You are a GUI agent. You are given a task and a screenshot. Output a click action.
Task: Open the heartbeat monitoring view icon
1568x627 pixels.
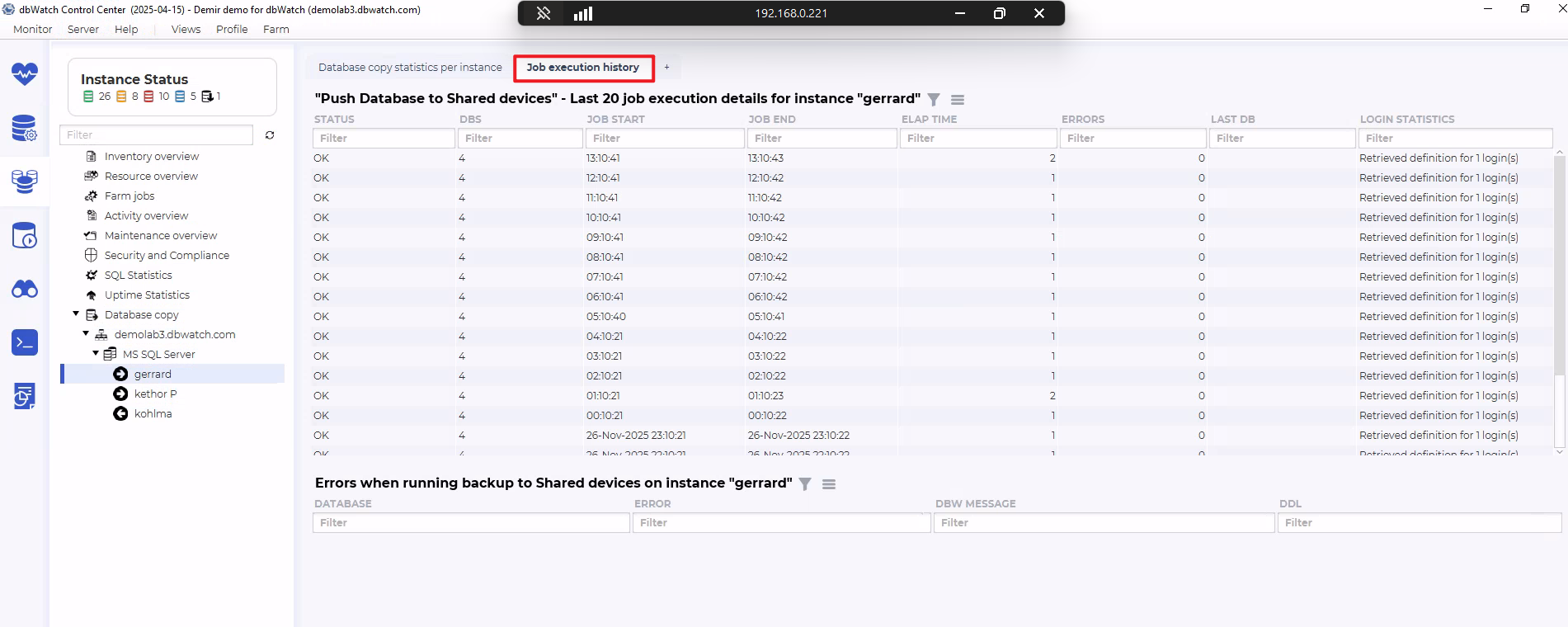(25, 74)
